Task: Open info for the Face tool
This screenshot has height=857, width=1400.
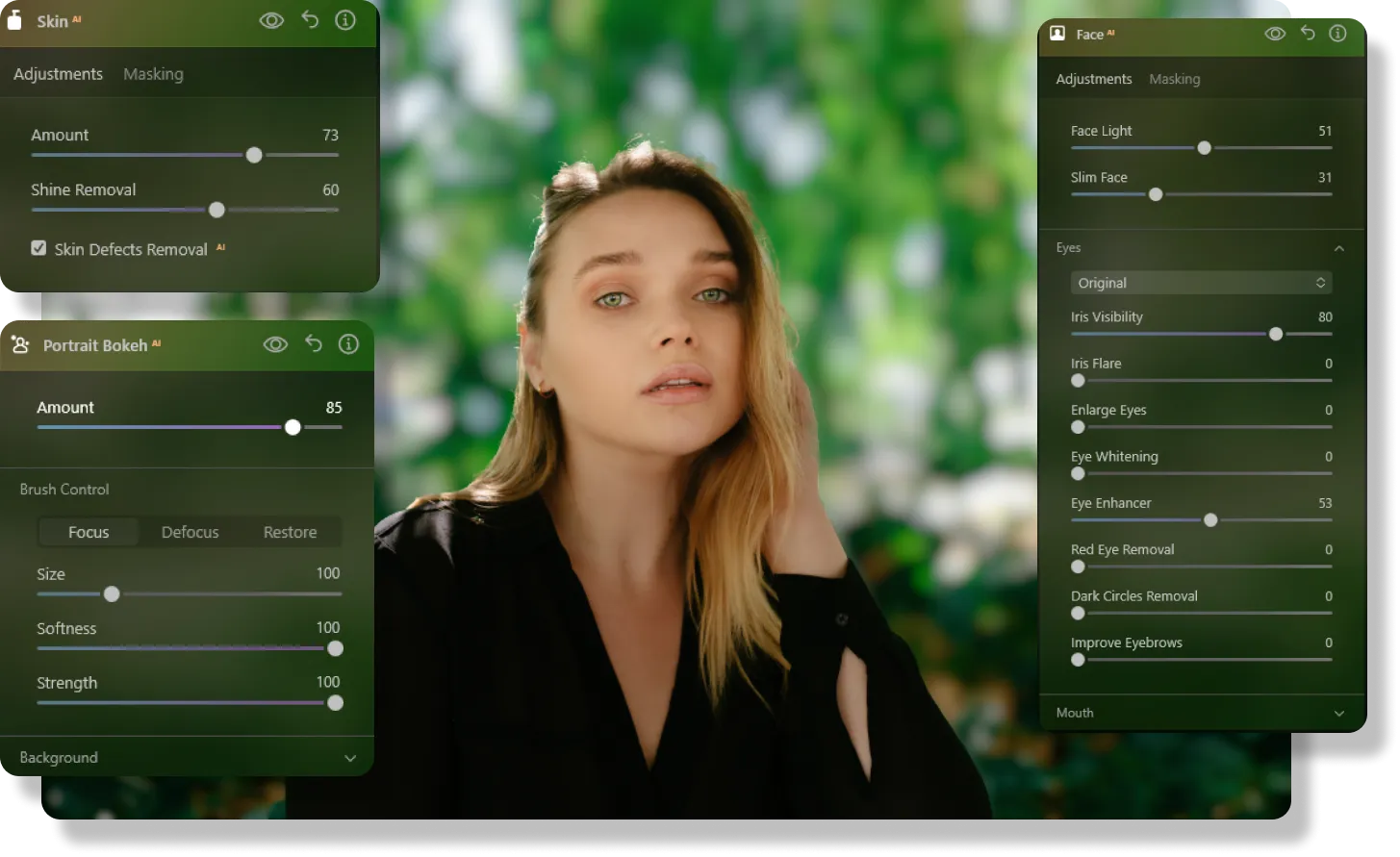Action: click(x=1337, y=34)
